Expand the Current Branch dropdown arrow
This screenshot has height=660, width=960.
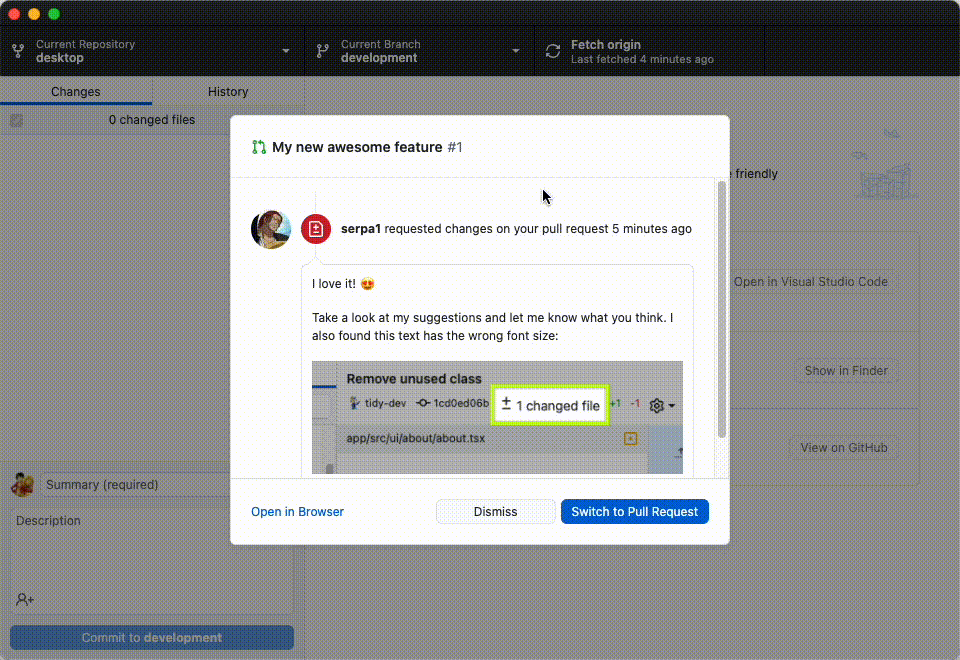[516, 51]
